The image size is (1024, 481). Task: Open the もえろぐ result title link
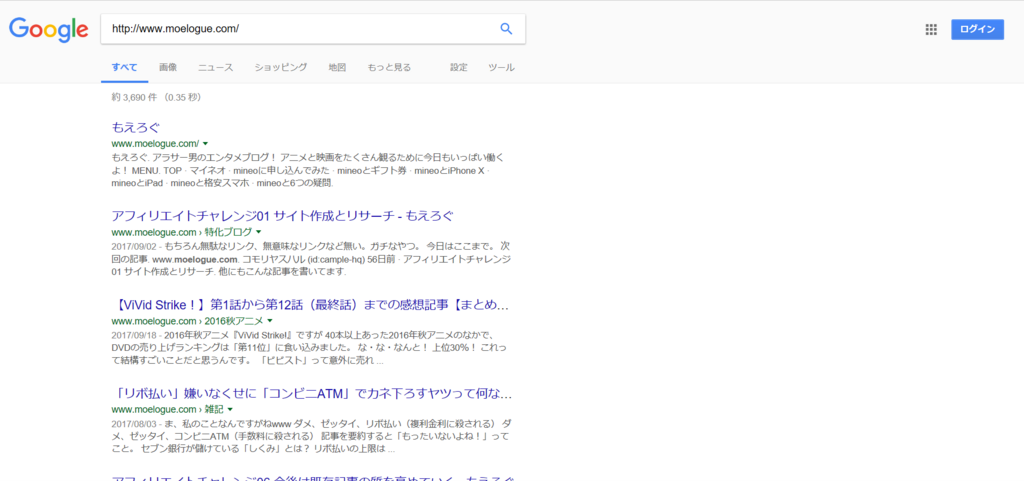pyautogui.click(x=136, y=127)
